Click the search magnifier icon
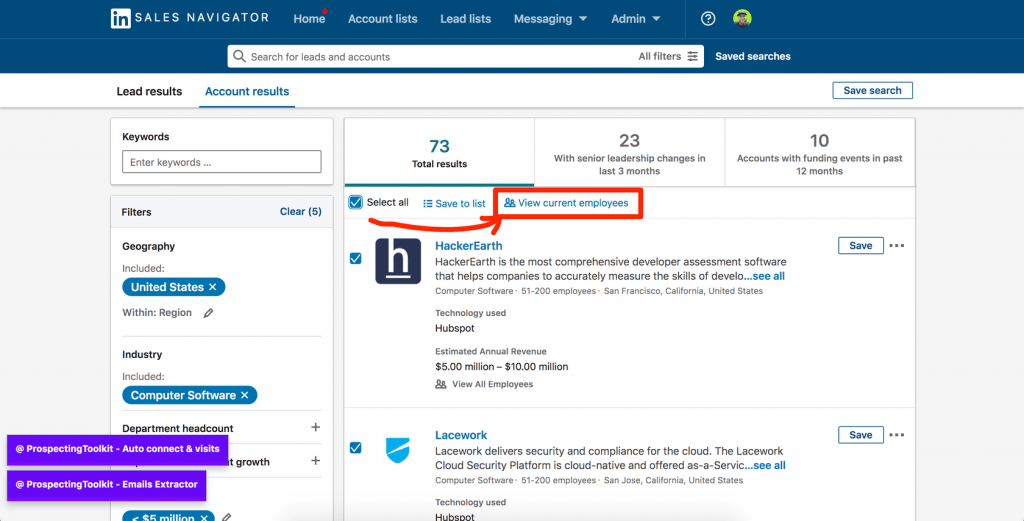The image size is (1024, 521). pos(239,56)
